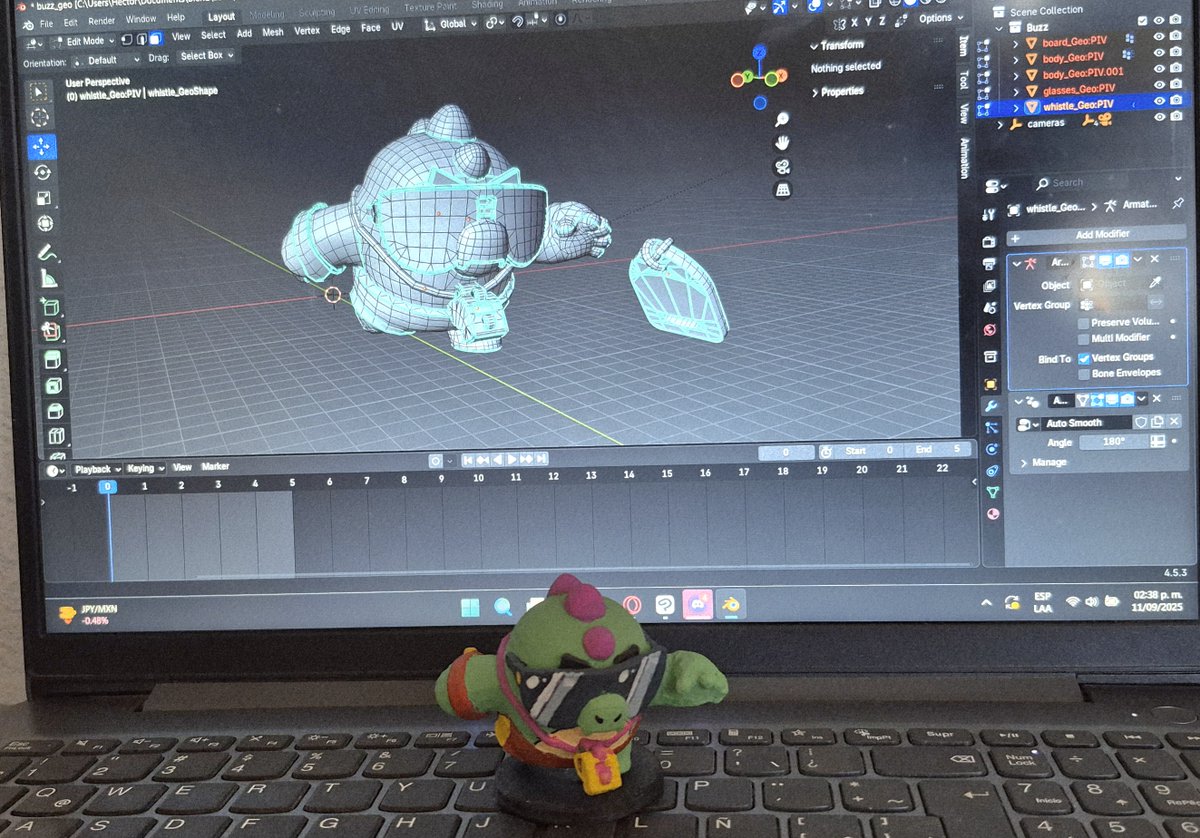Select the Annotate tool

46,254
